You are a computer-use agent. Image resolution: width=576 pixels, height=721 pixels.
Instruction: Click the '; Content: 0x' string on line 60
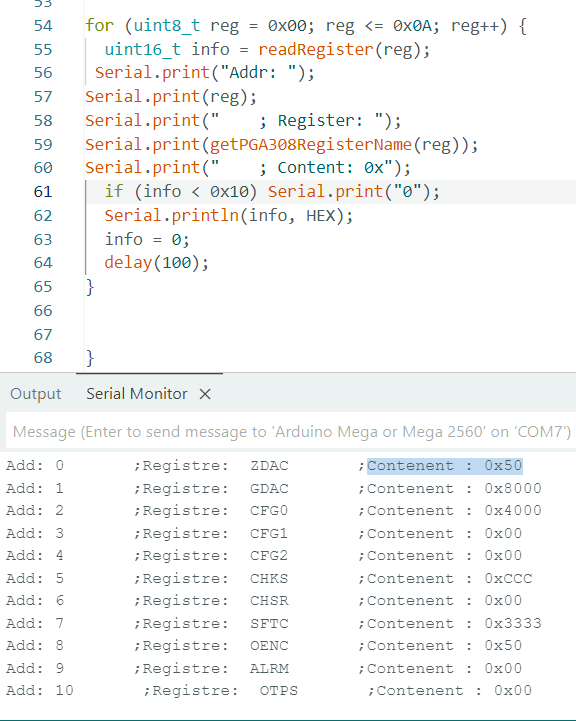[302, 168]
